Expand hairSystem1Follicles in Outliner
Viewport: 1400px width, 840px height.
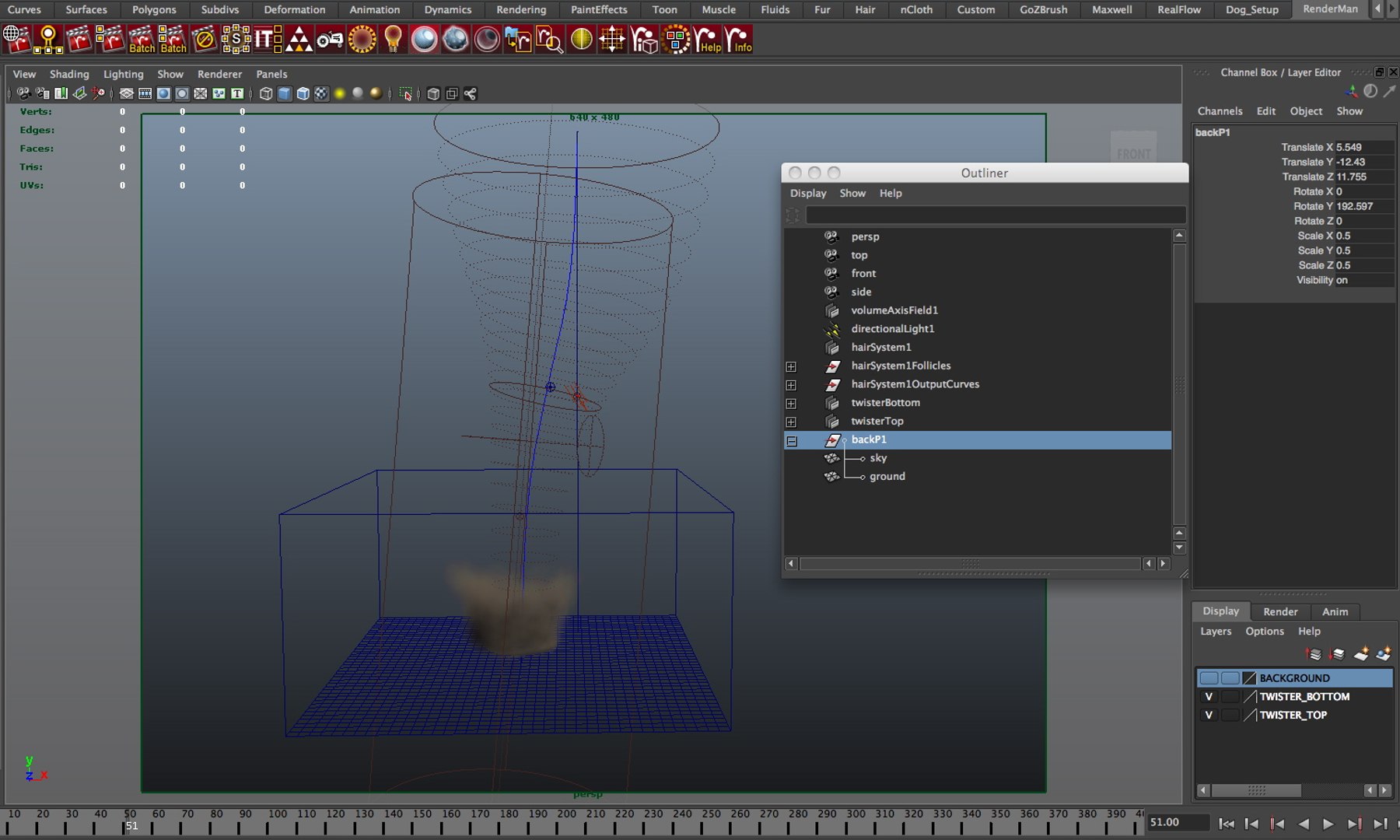click(x=791, y=366)
